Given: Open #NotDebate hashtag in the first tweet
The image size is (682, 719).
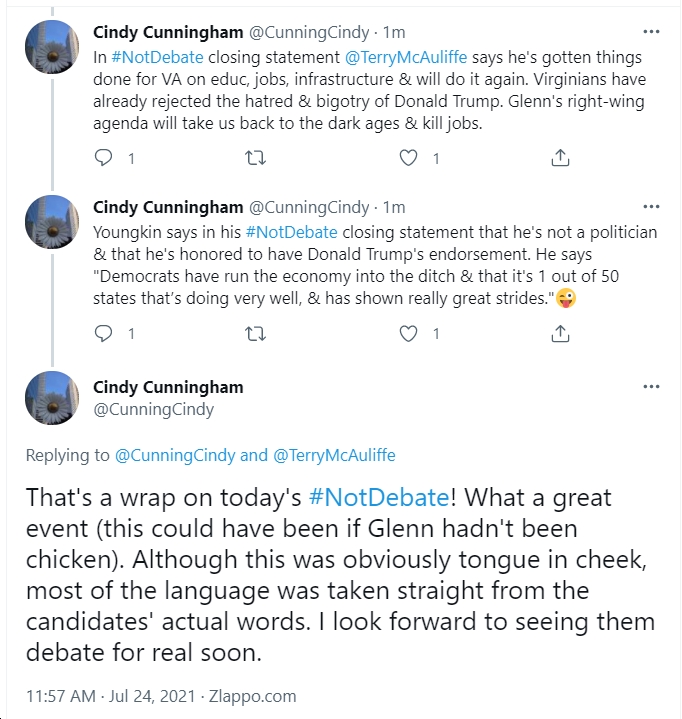Looking at the screenshot, I should pos(157,57).
